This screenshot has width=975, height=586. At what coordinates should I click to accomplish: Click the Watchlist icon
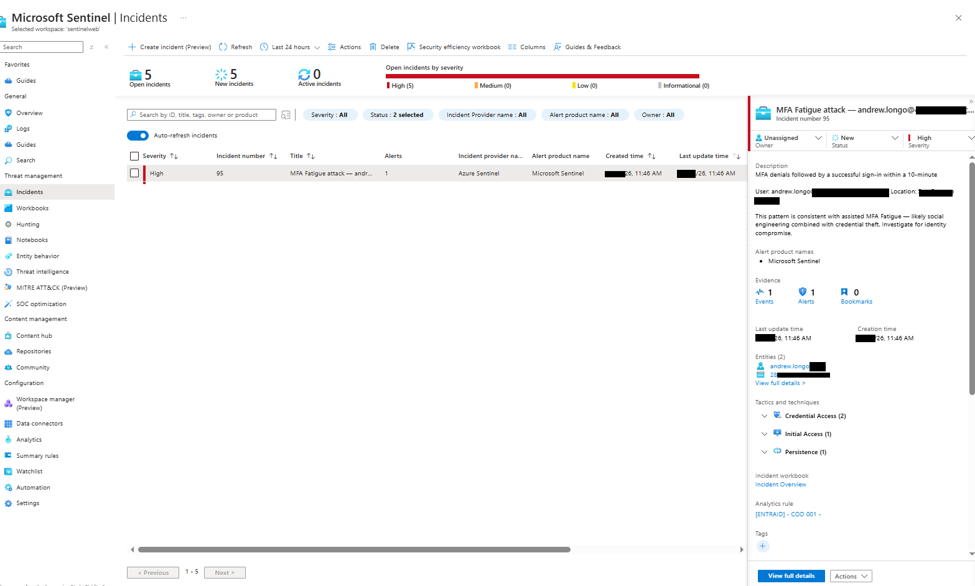[x=8, y=471]
